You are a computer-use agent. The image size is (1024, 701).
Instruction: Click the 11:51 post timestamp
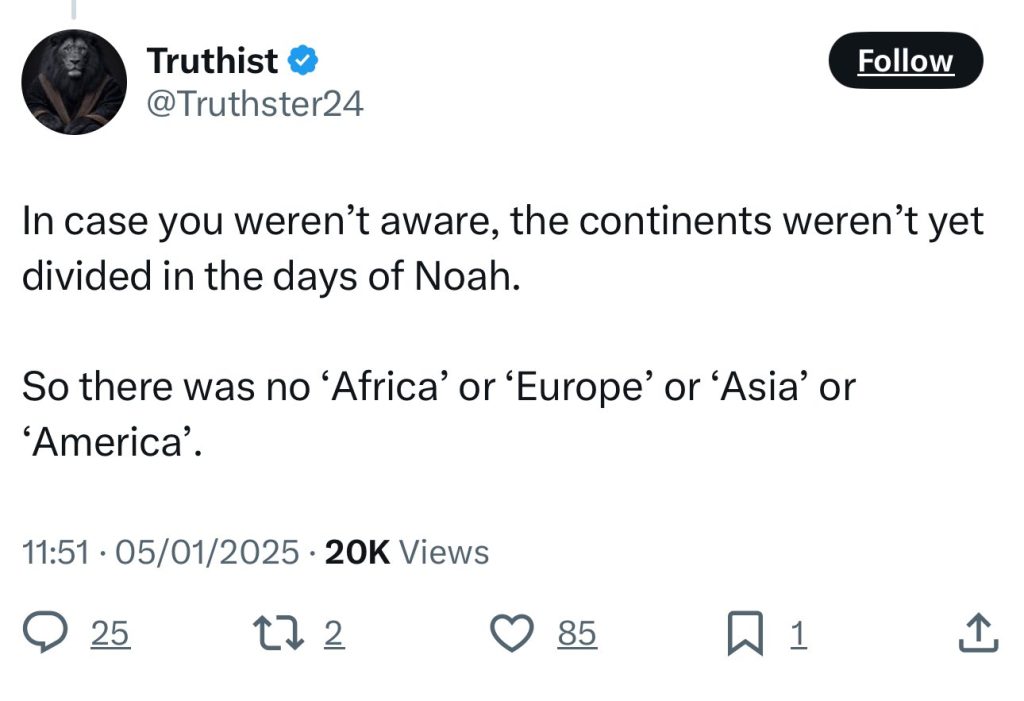tap(56, 552)
